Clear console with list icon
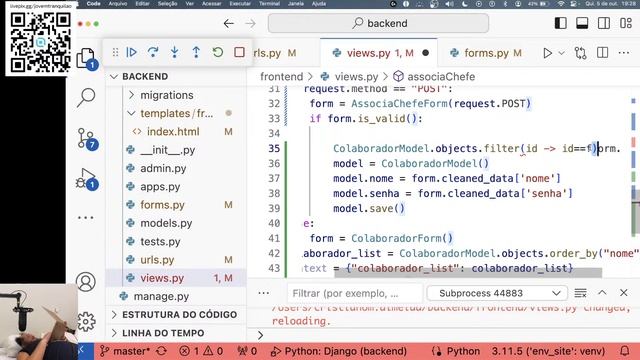Screen dimensions: 640x360 (x=580, y=293)
